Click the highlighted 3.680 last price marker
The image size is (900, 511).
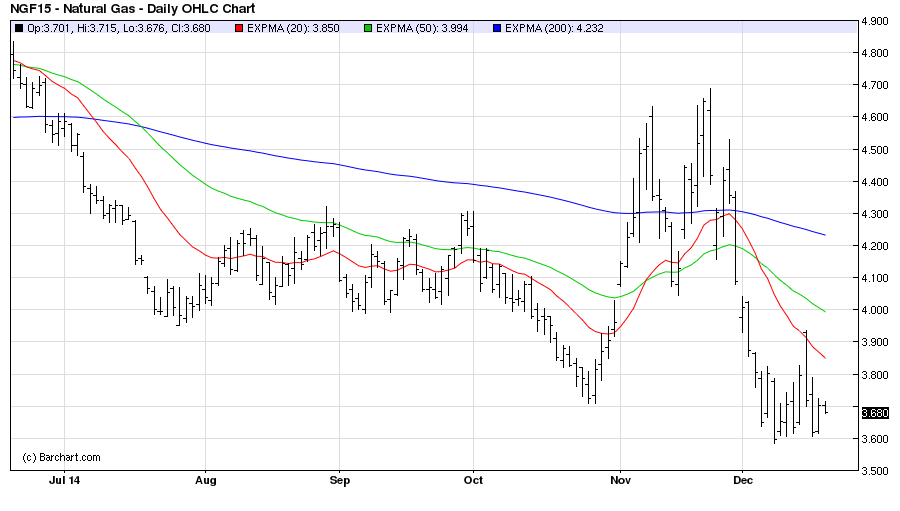[x=875, y=413]
